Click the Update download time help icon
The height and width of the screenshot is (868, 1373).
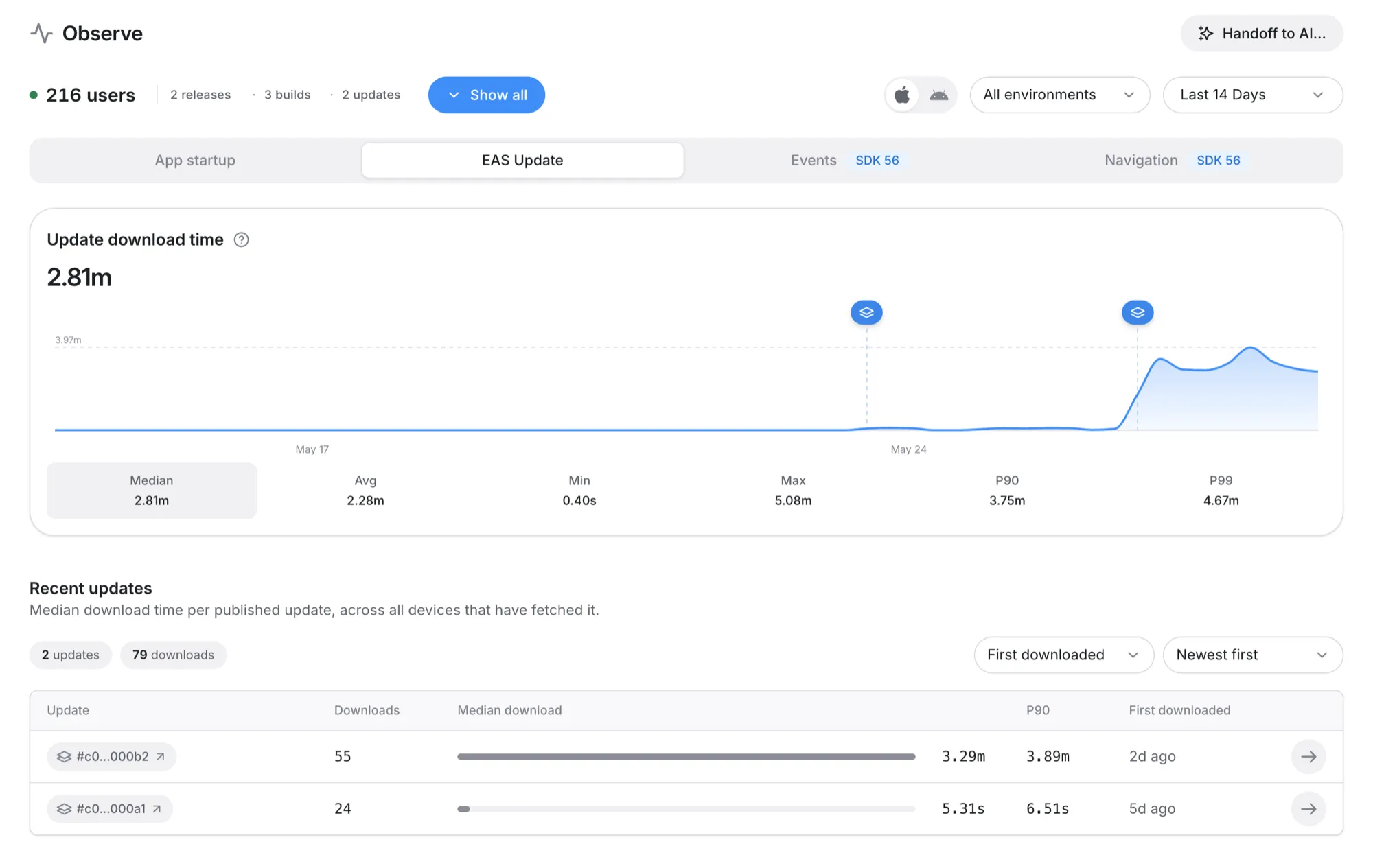click(x=241, y=239)
